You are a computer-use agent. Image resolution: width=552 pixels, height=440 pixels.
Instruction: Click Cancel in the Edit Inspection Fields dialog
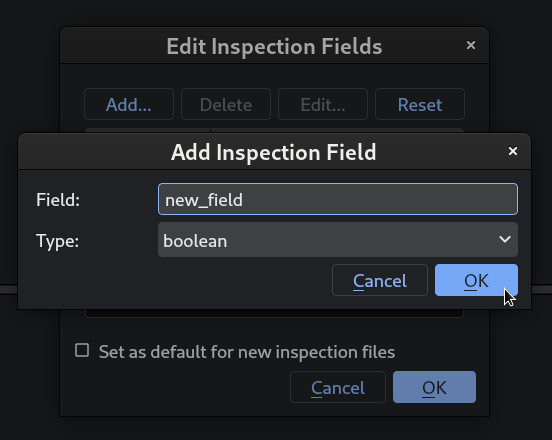click(x=338, y=387)
